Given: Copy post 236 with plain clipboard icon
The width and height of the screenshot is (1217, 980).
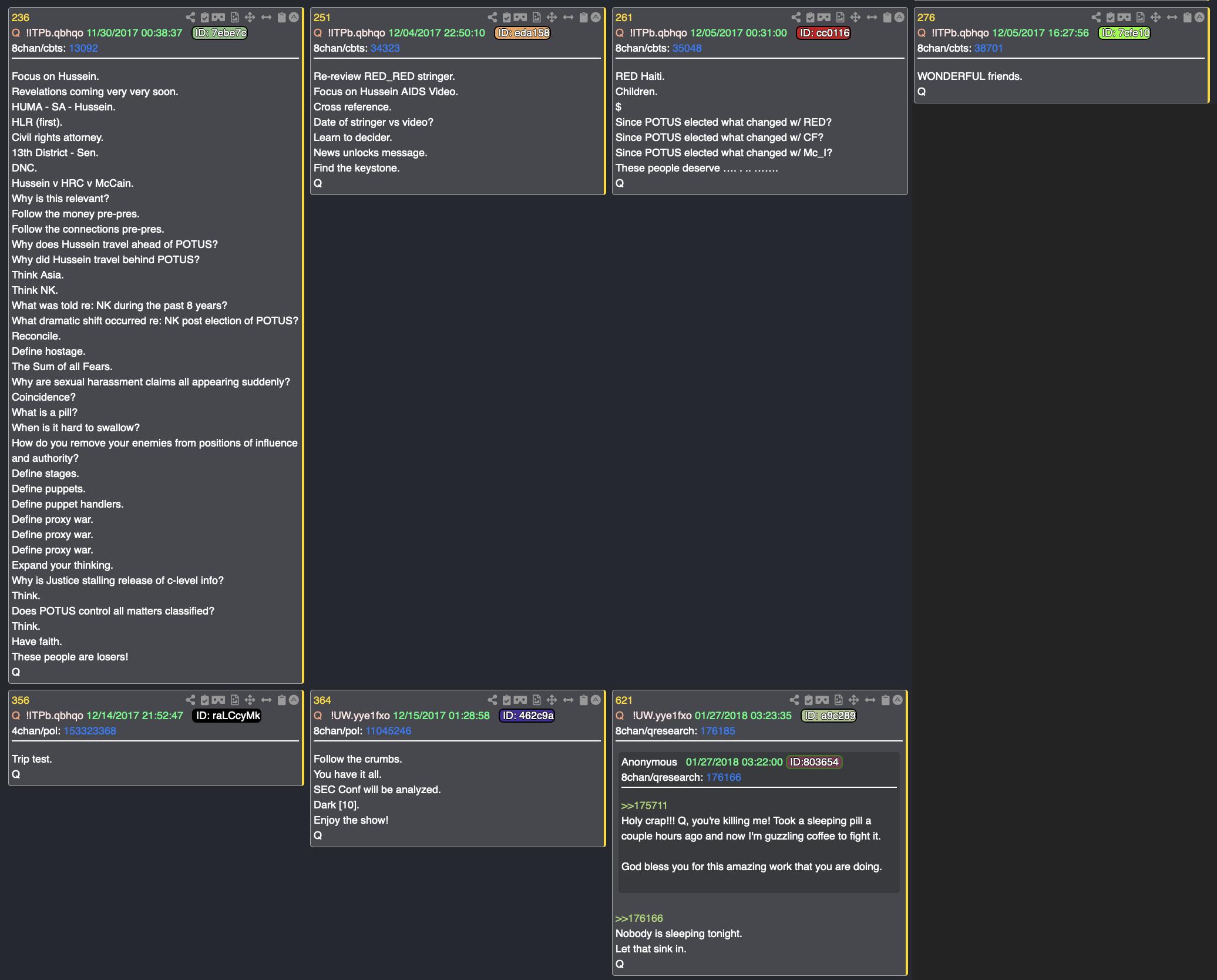Looking at the screenshot, I should coord(282,17).
